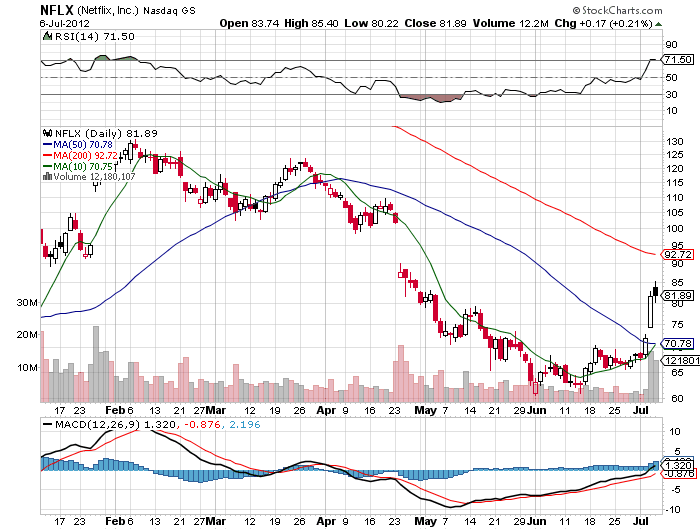Click the Close 81.89 quote value
The width and height of the screenshot is (700, 530).
435,23
